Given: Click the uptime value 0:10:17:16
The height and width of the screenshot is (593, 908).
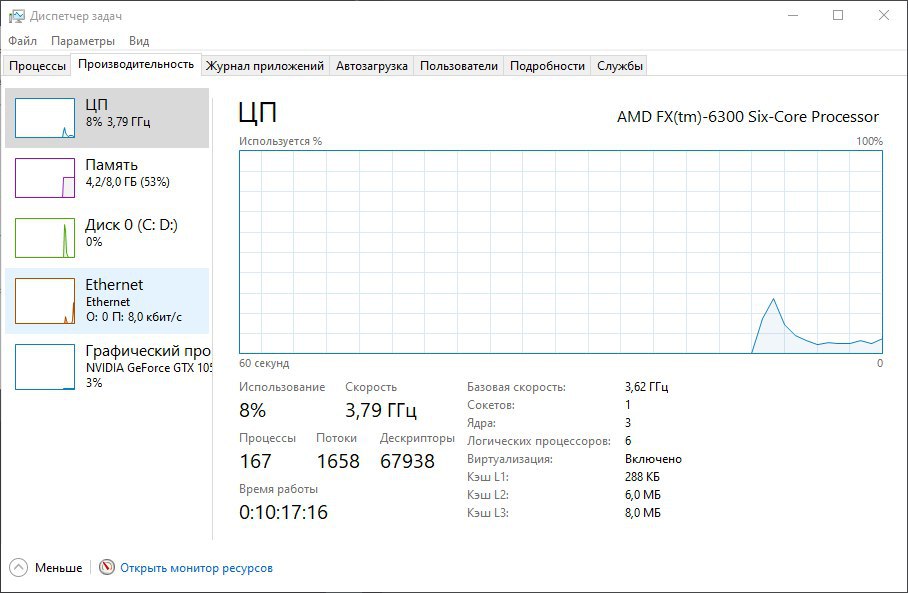Looking at the screenshot, I should pos(284,513).
